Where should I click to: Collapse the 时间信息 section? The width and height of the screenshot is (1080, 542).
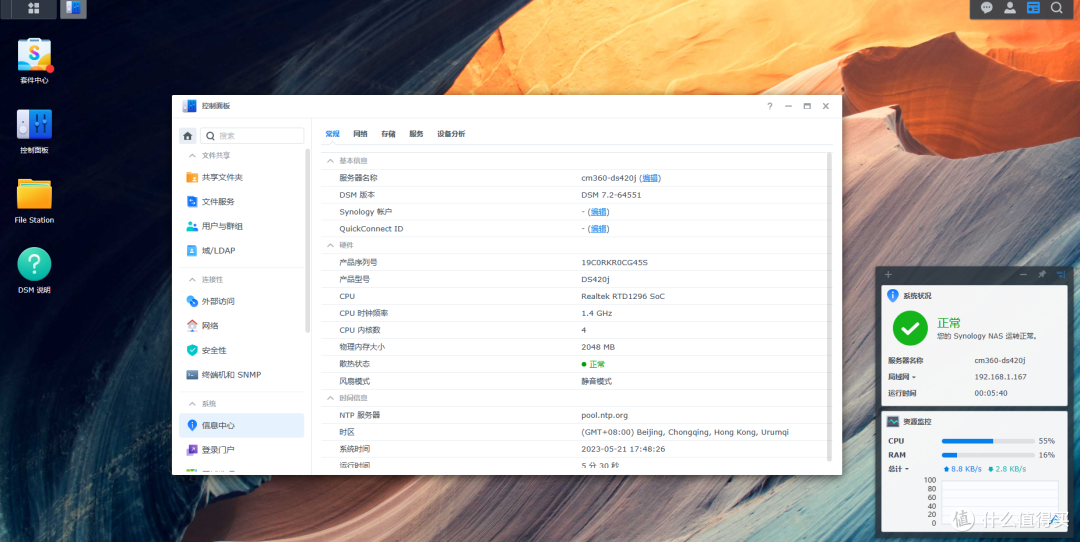click(330, 398)
